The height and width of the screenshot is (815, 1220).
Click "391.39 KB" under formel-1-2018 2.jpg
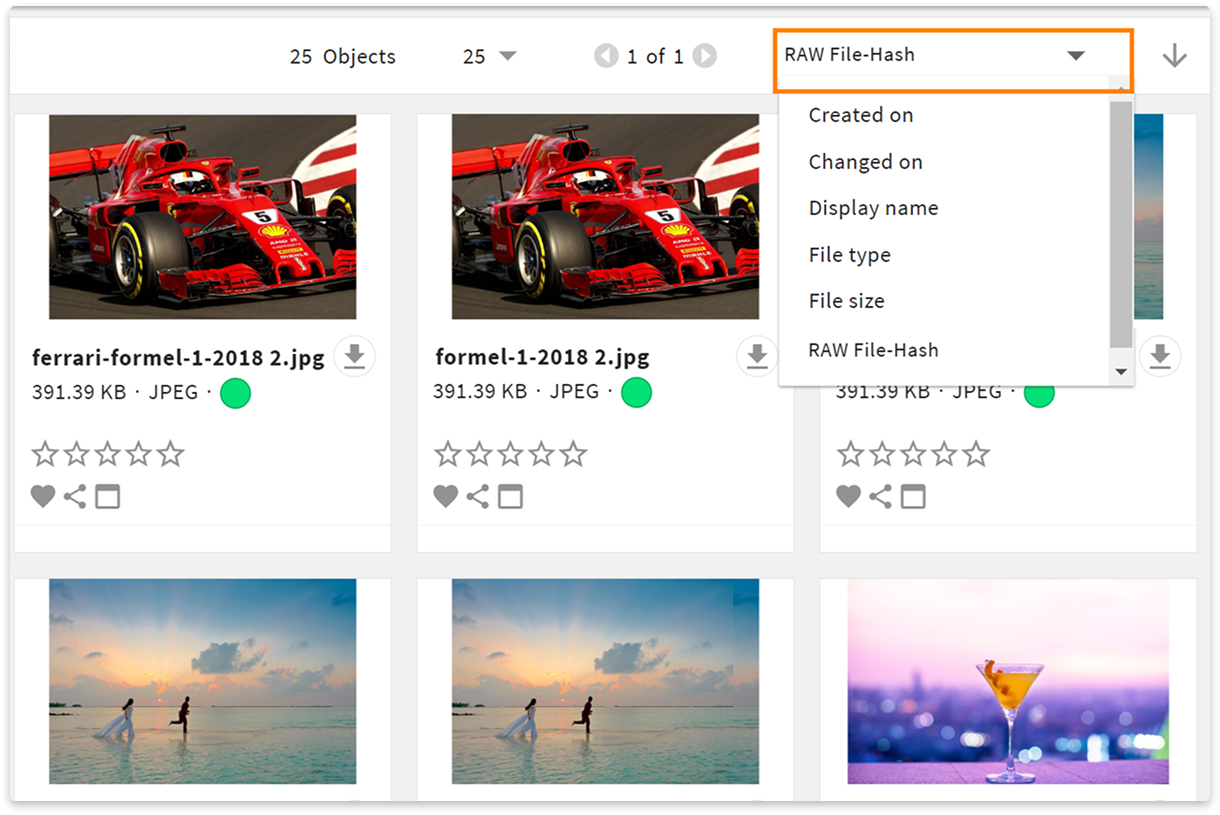480,392
